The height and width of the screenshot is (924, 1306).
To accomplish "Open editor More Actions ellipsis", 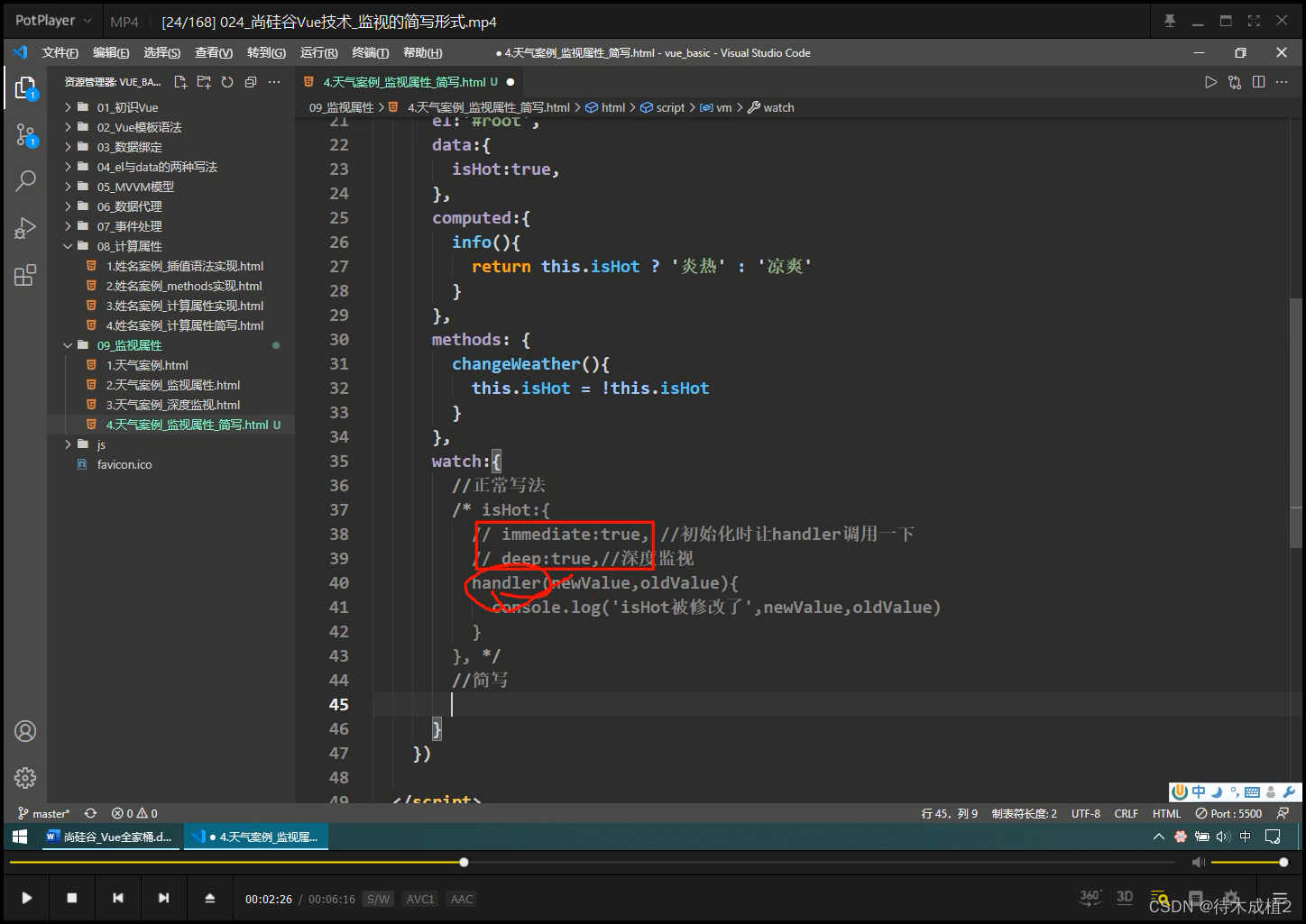I will pyautogui.click(x=1282, y=82).
